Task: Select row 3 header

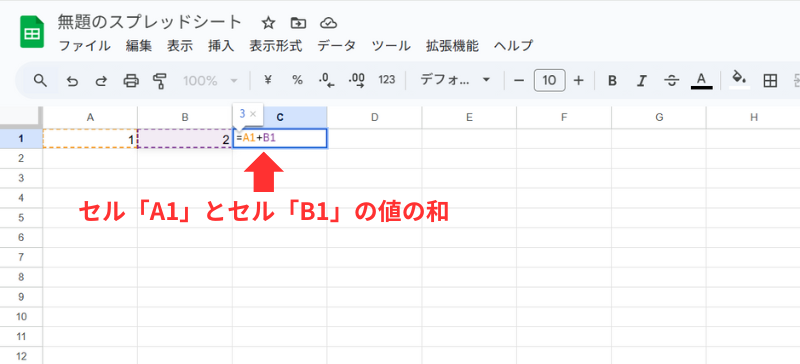Action: point(21,178)
